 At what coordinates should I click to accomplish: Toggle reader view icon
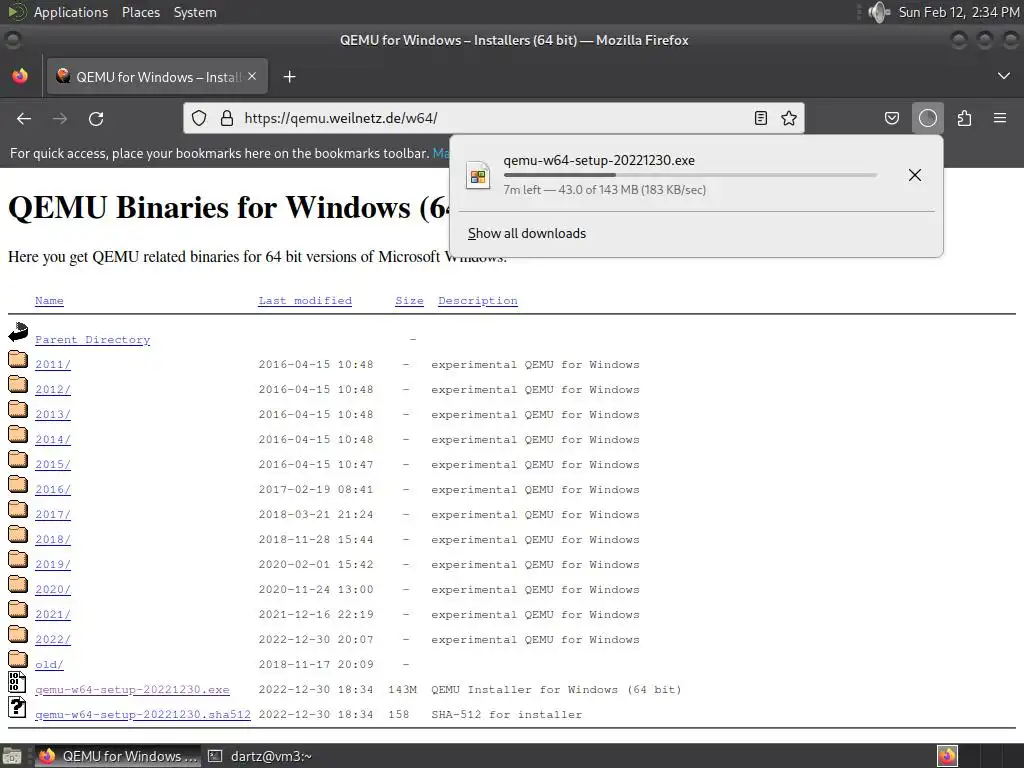[x=760, y=118]
